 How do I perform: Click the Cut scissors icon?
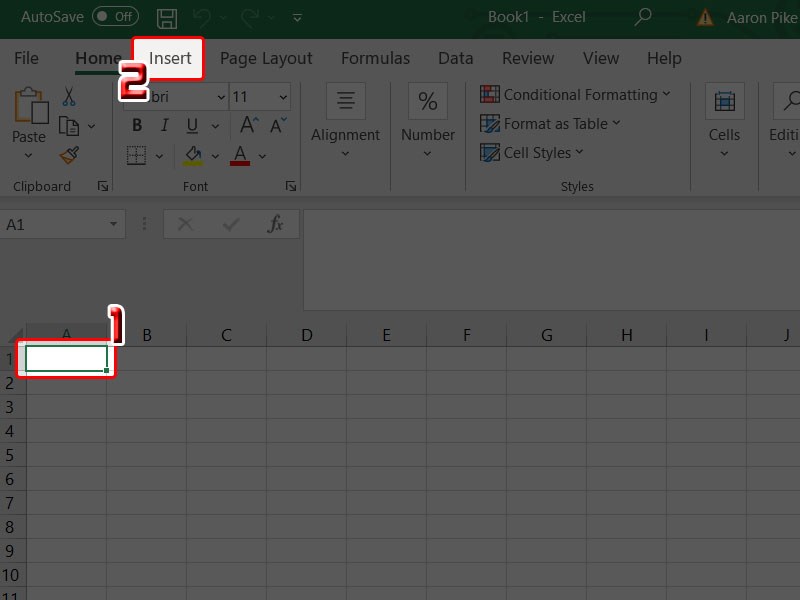click(69, 97)
